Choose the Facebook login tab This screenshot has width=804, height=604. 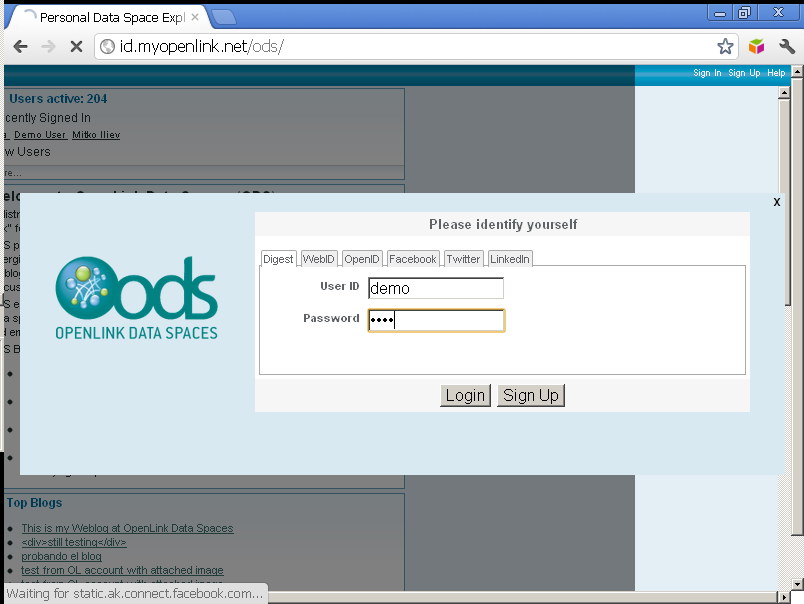(412, 259)
